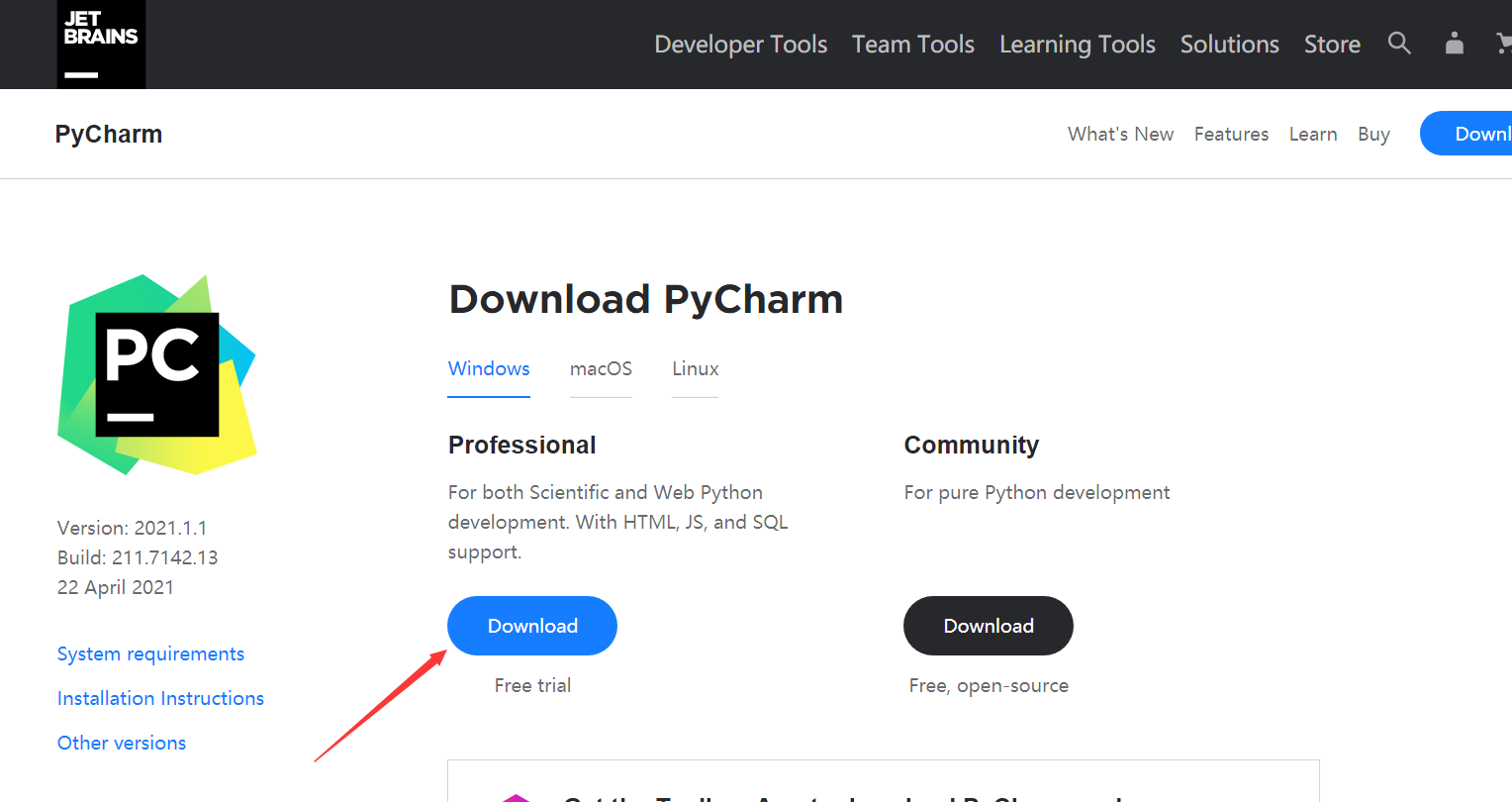The image size is (1512, 802).
Task: Open the Solutions menu
Action: point(1230,45)
